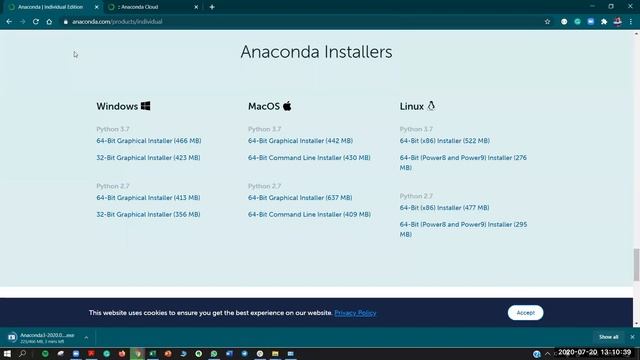The image size is (640, 360).
Task: Expand the download item options arrow
Action: coord(86,338)
